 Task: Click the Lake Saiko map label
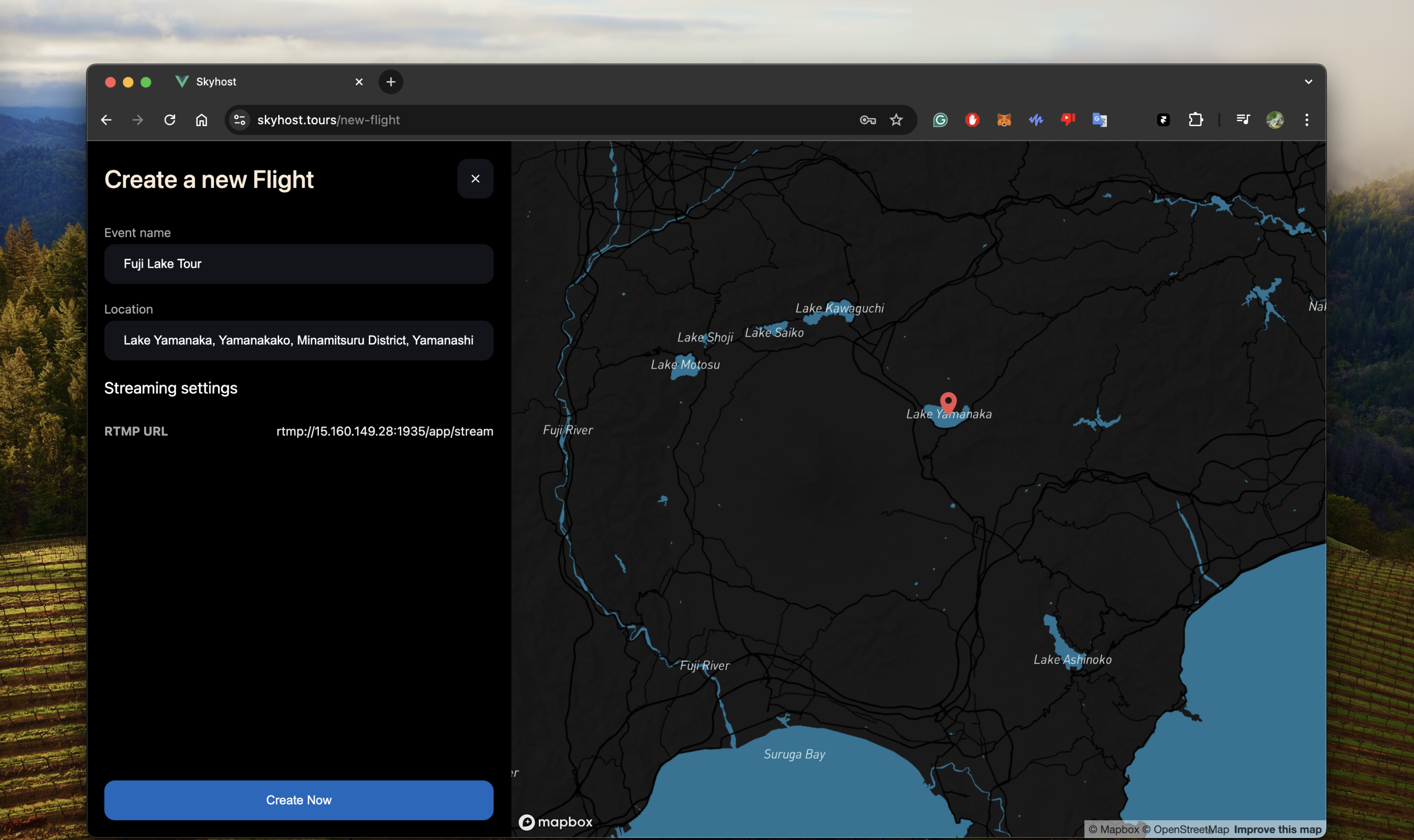pos(774,333)
